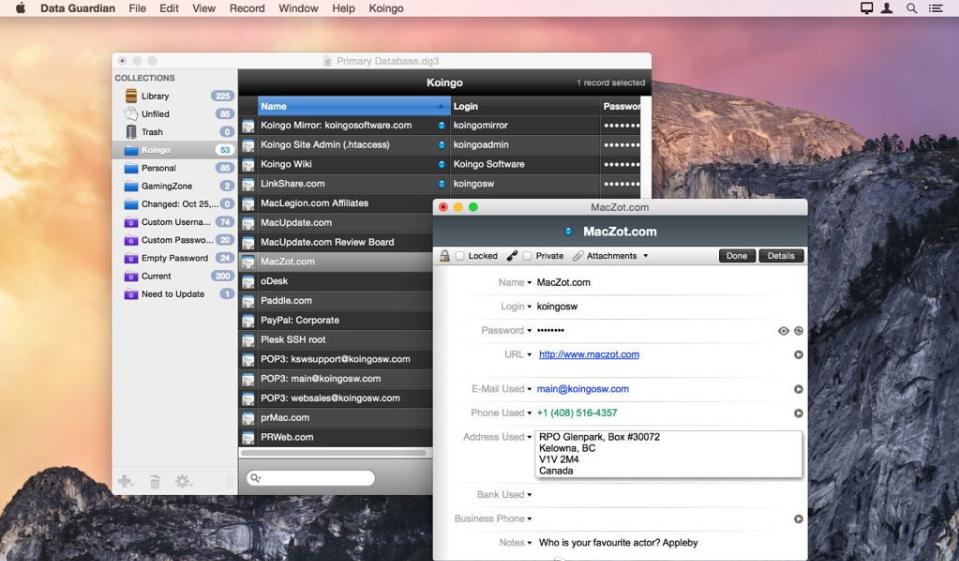
Task: Click the trash icon in sidebar footer
Action: coord(155,481)
